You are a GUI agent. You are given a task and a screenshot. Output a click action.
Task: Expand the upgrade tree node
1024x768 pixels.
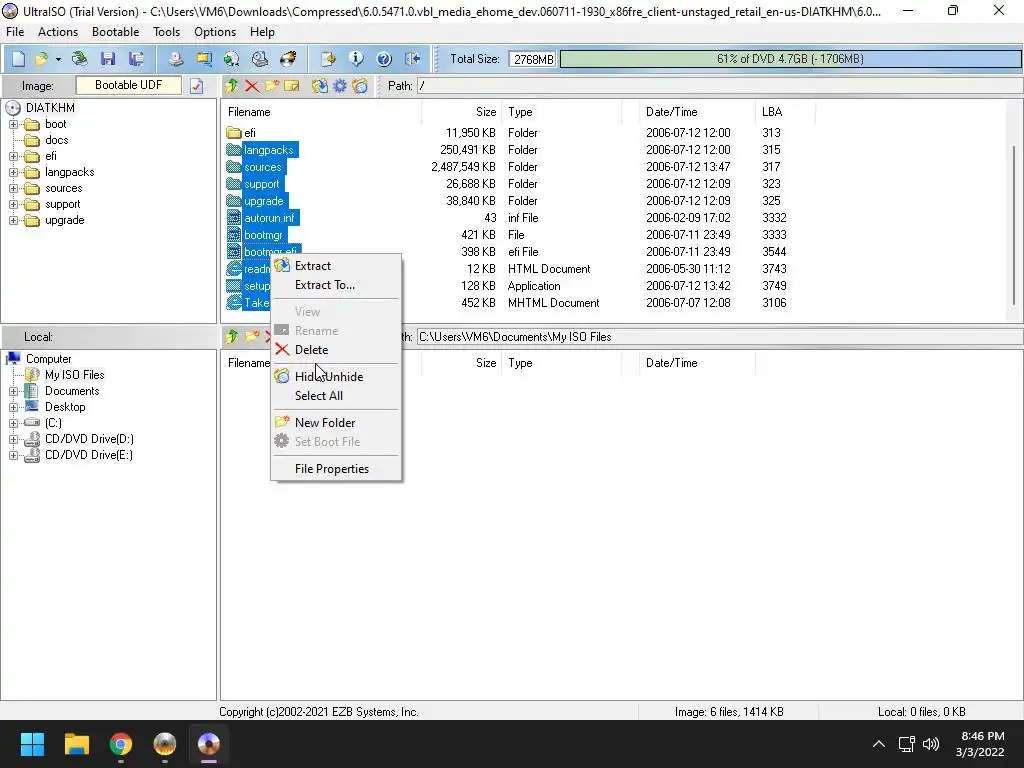13,220
